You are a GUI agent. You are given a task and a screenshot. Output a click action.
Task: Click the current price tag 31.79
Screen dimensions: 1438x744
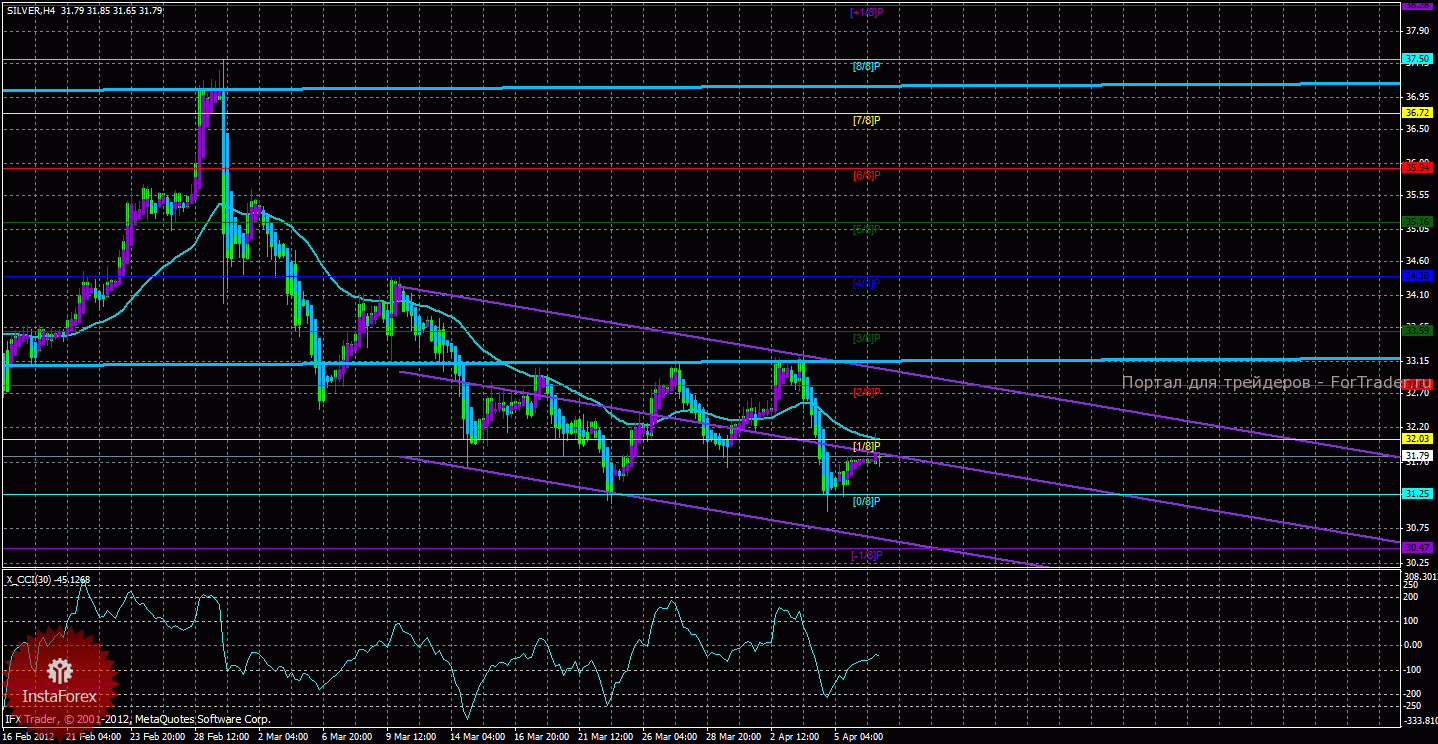(1418, 455)
